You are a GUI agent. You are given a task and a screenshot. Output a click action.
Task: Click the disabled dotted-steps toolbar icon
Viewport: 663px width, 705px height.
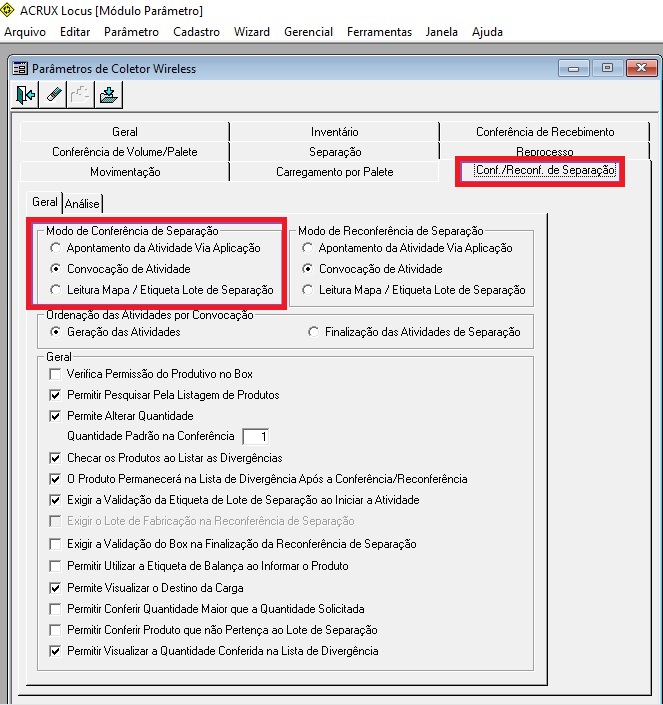click(80, 95)
